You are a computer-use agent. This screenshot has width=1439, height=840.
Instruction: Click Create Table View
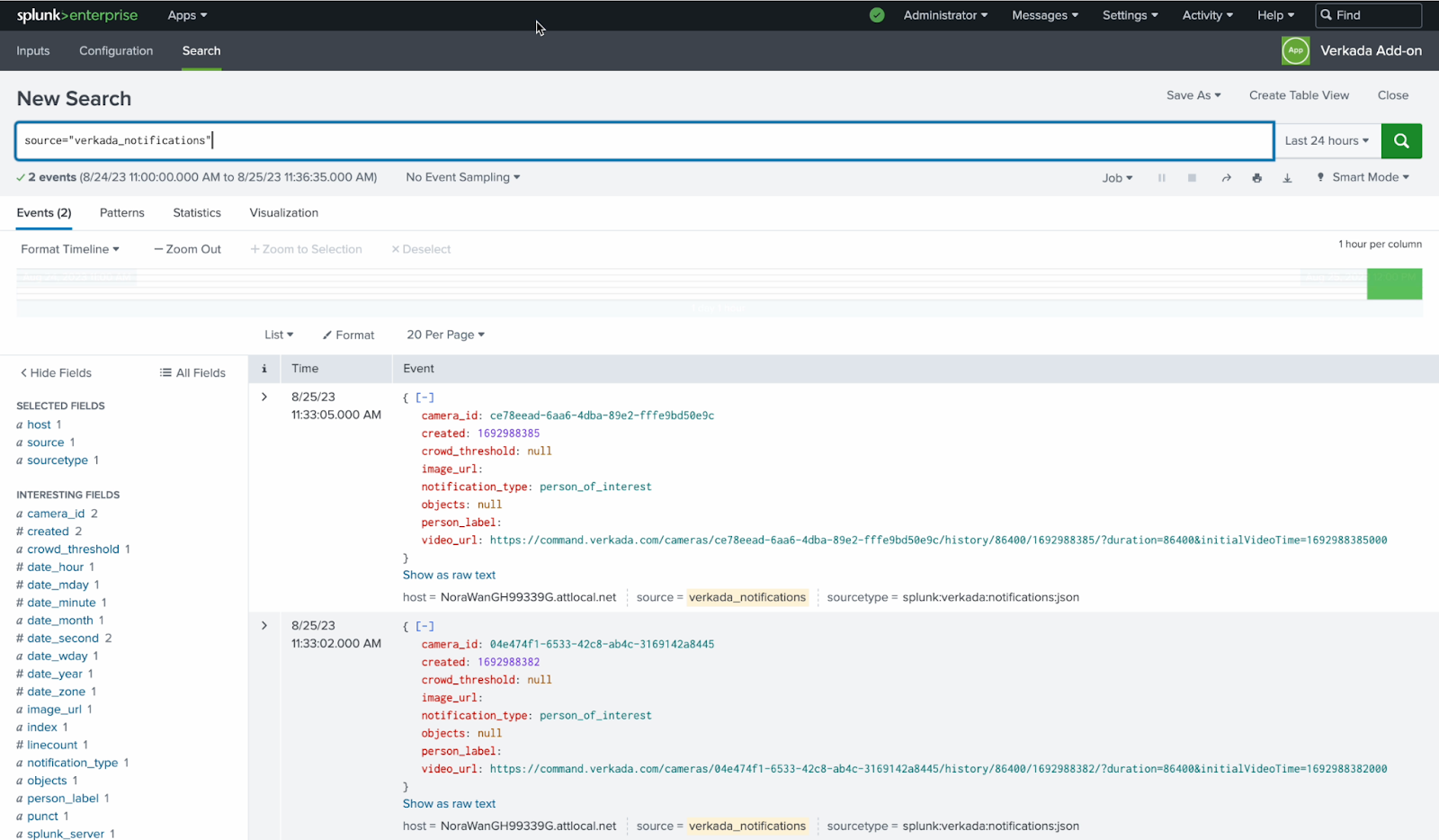(1299, 95)
